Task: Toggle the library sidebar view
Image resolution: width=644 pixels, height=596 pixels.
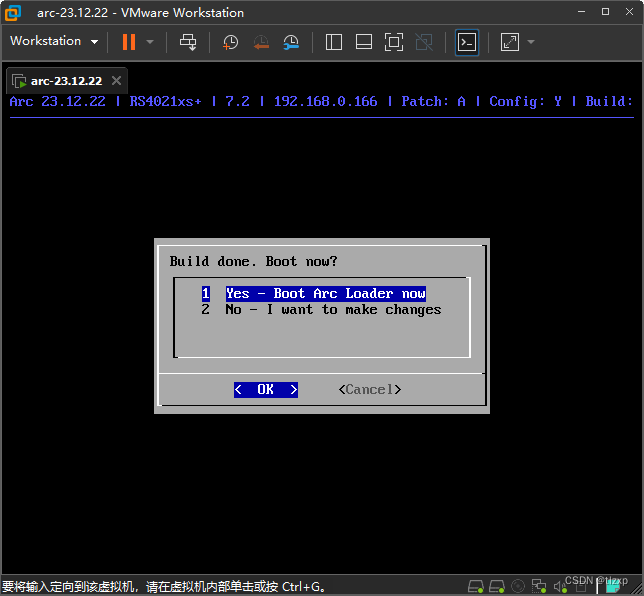Action: coord(334,42)
